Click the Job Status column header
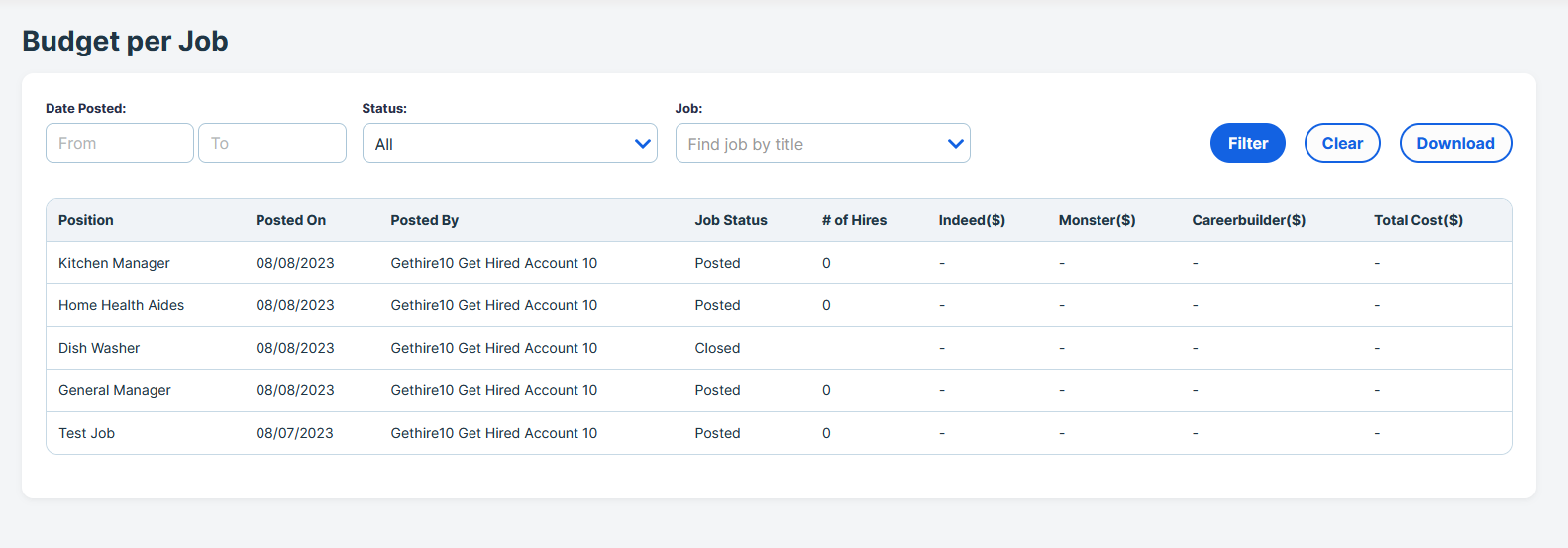Viewport: 1568px width, 548px height. [731, 220]
